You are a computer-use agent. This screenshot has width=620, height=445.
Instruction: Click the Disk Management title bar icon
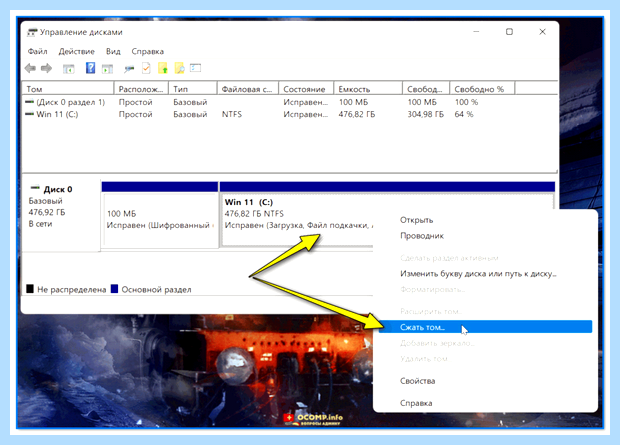(32, 32)
